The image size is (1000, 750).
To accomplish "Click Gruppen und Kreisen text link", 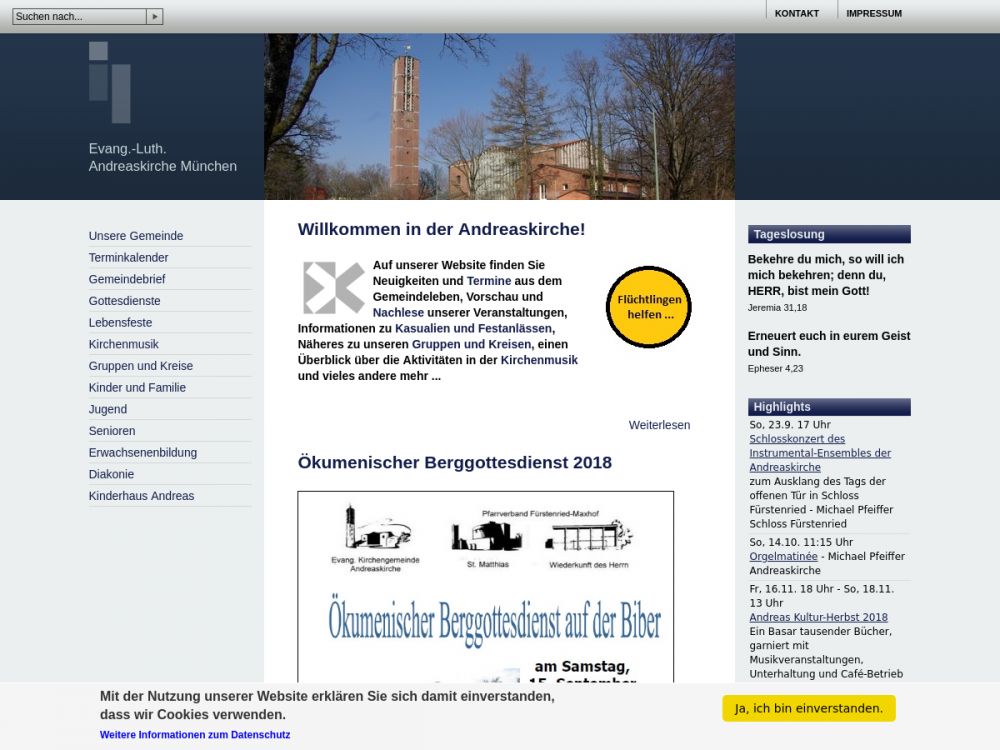I will coord(471,344).
